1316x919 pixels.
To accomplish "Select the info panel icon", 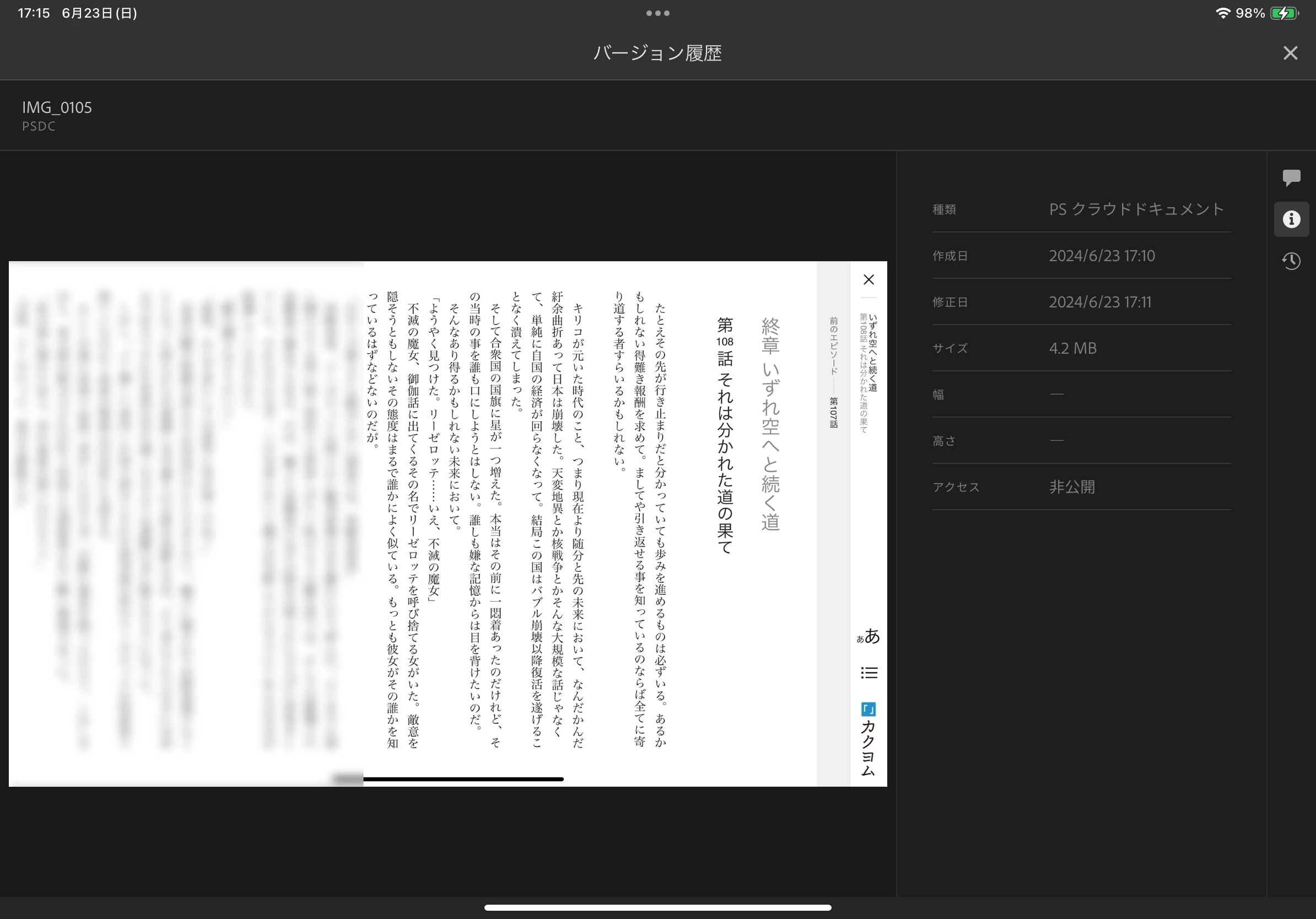I will tap(1291, 219).
